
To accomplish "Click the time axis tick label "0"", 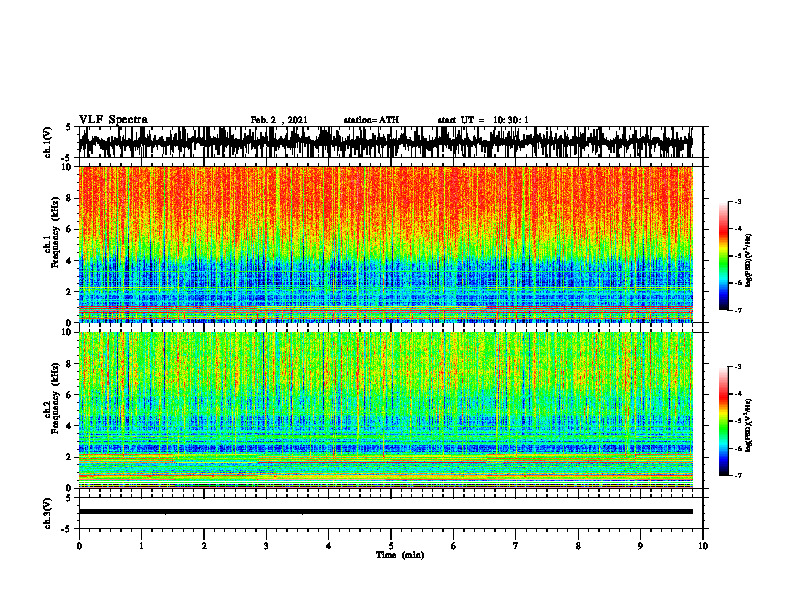I will (79, 546).
